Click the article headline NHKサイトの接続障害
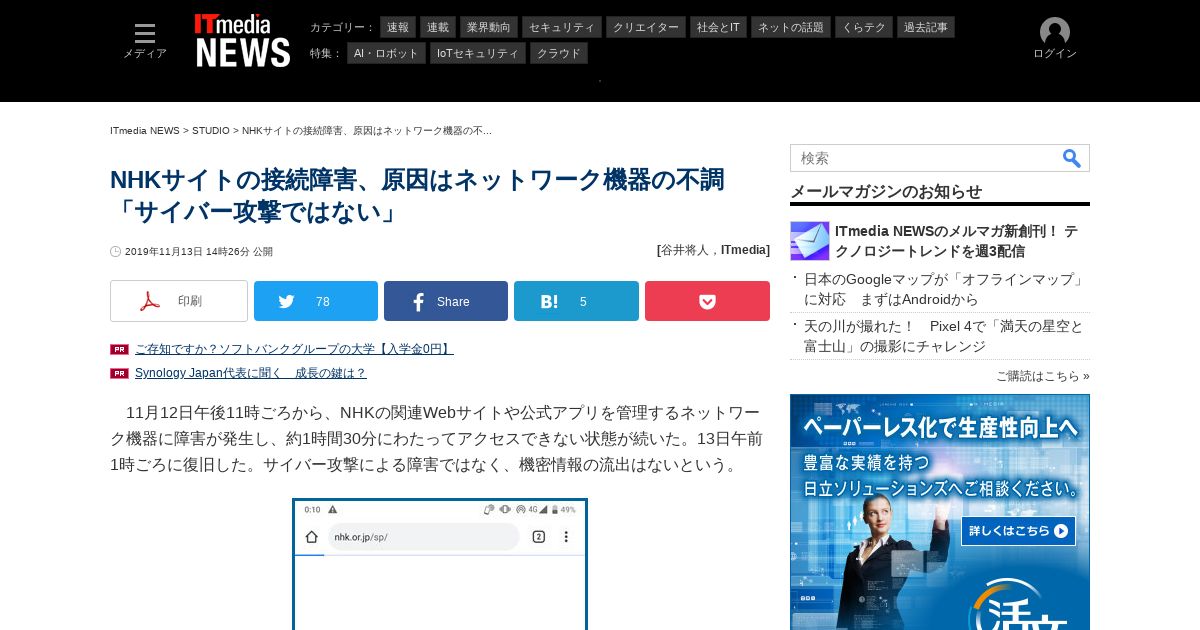1200x630 pixels. point(417,196)
